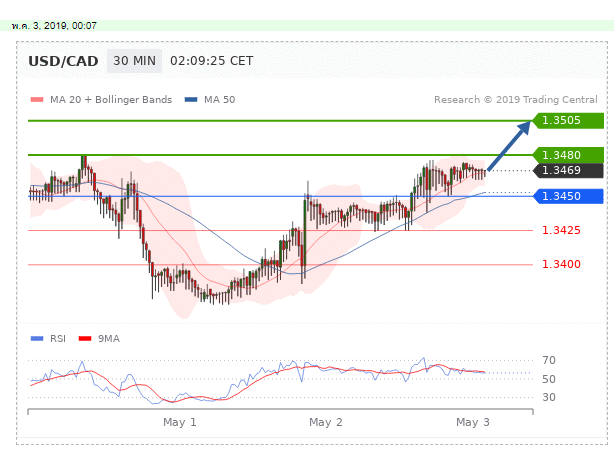This screenshot has height=454, width=614.
Task: Click the RSI blue legend swatch
Action: [37, 339]
